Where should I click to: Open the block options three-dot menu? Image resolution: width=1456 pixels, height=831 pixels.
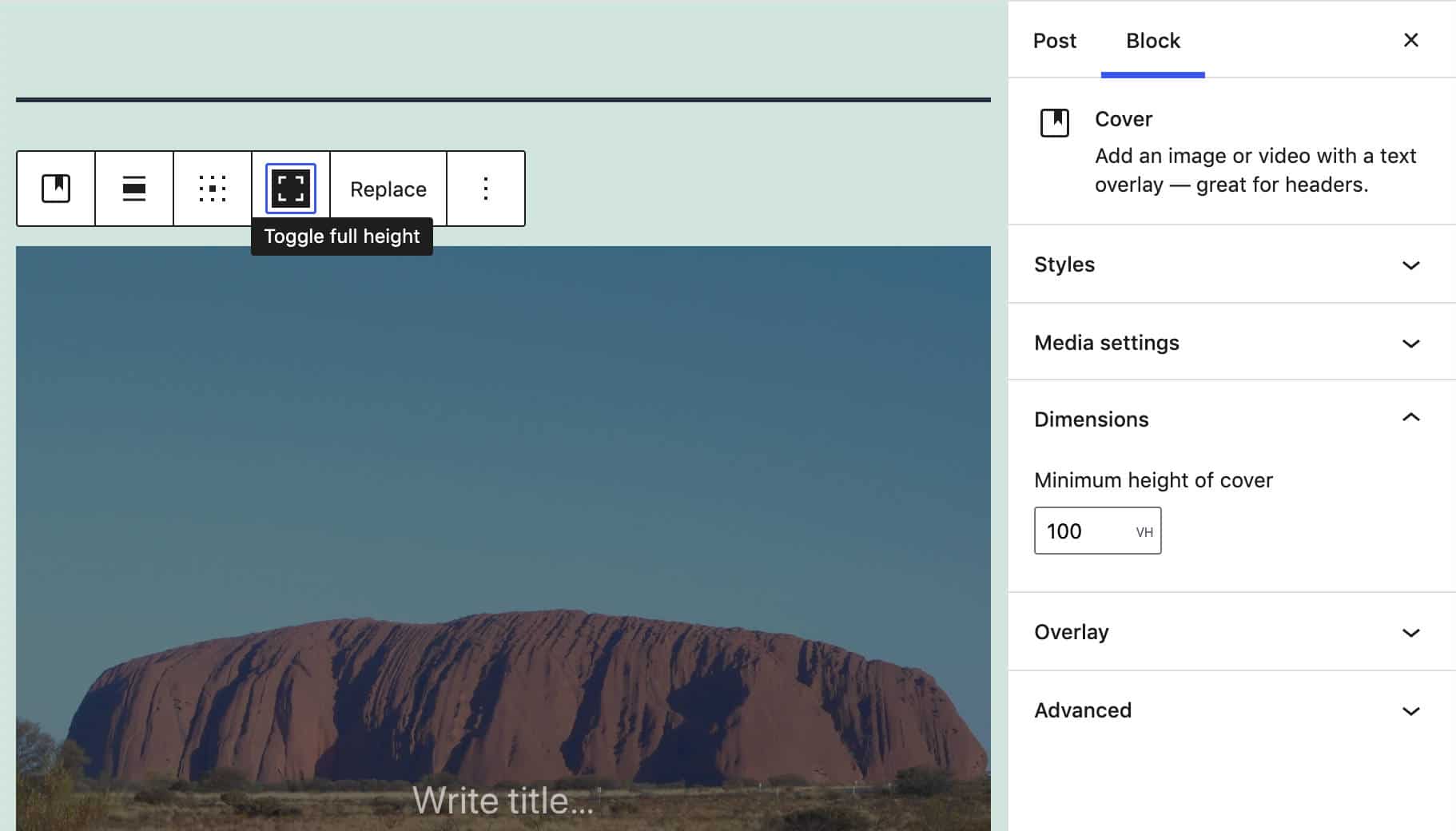[486, 189]
